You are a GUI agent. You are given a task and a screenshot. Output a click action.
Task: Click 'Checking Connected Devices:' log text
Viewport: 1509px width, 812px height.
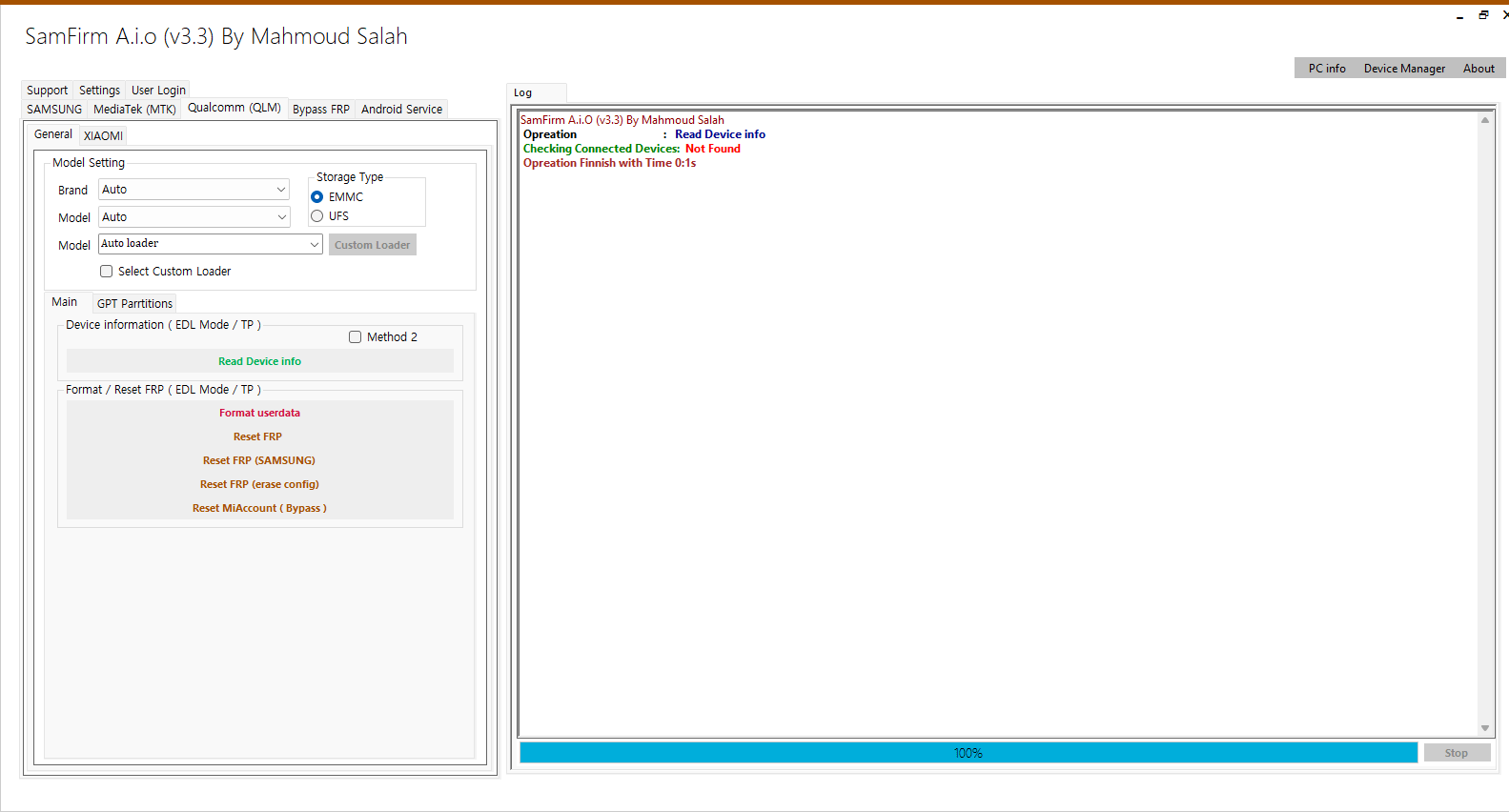[602, 149]
